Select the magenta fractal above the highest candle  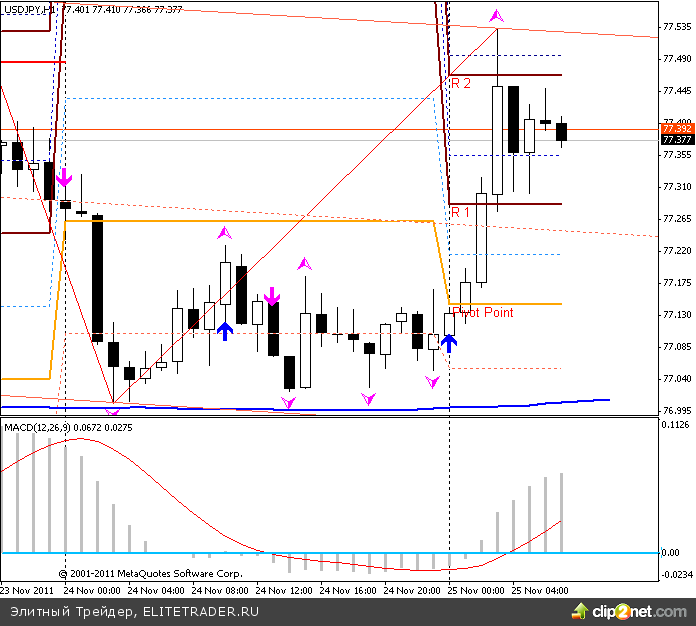click(x=496, y=16)
